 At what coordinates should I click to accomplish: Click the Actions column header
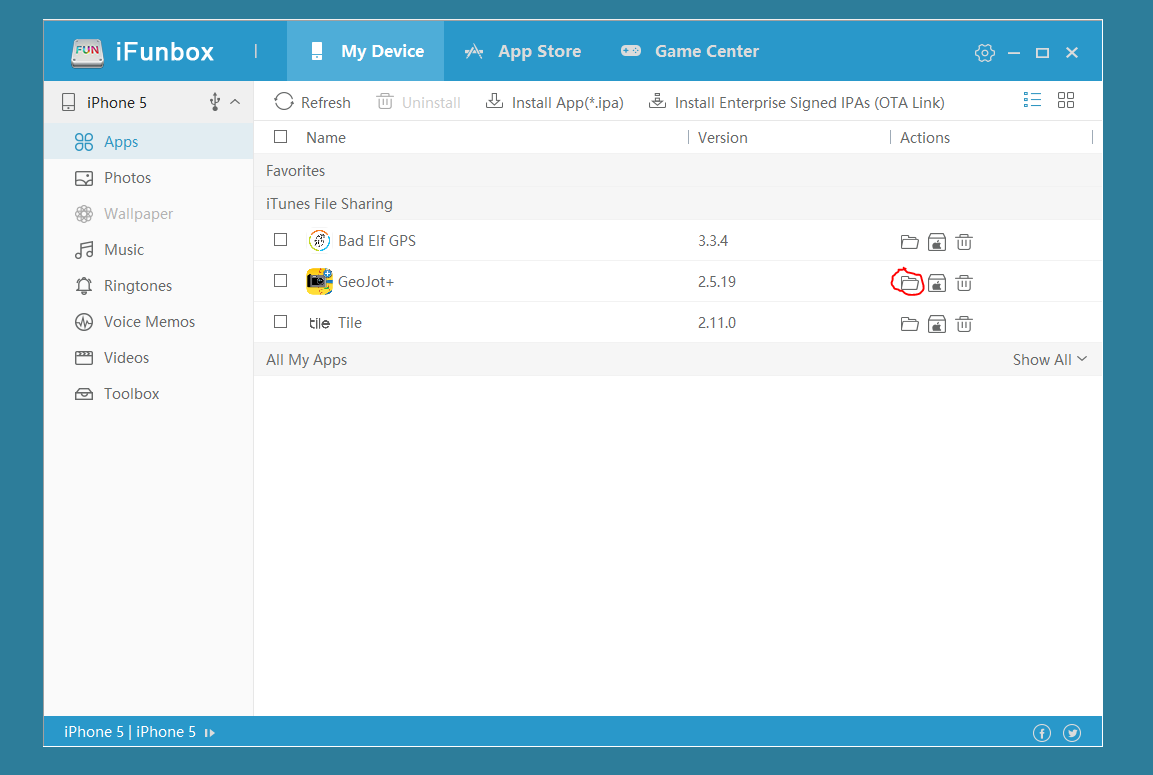tap(924, 138)
